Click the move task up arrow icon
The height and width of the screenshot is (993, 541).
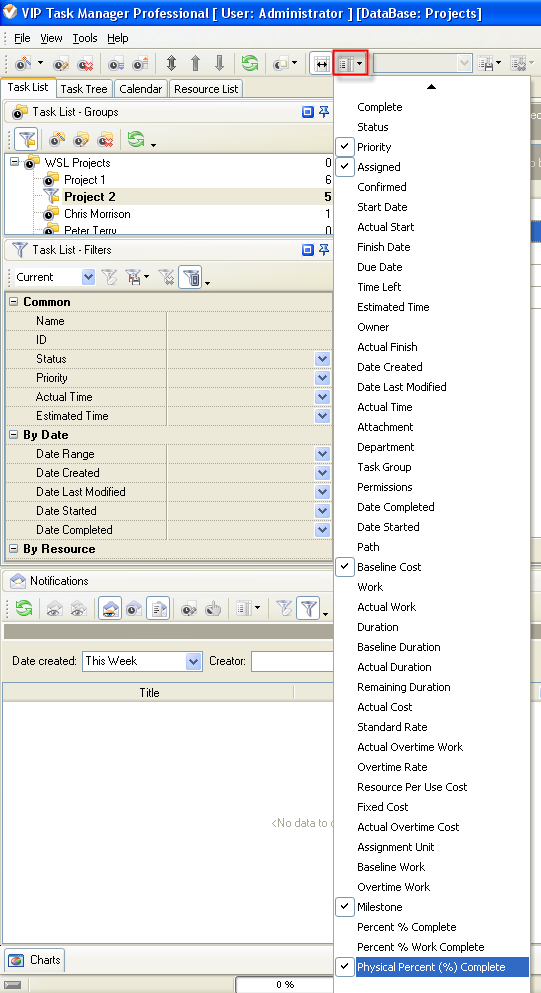pyautogui.click(x=195, y=63)
